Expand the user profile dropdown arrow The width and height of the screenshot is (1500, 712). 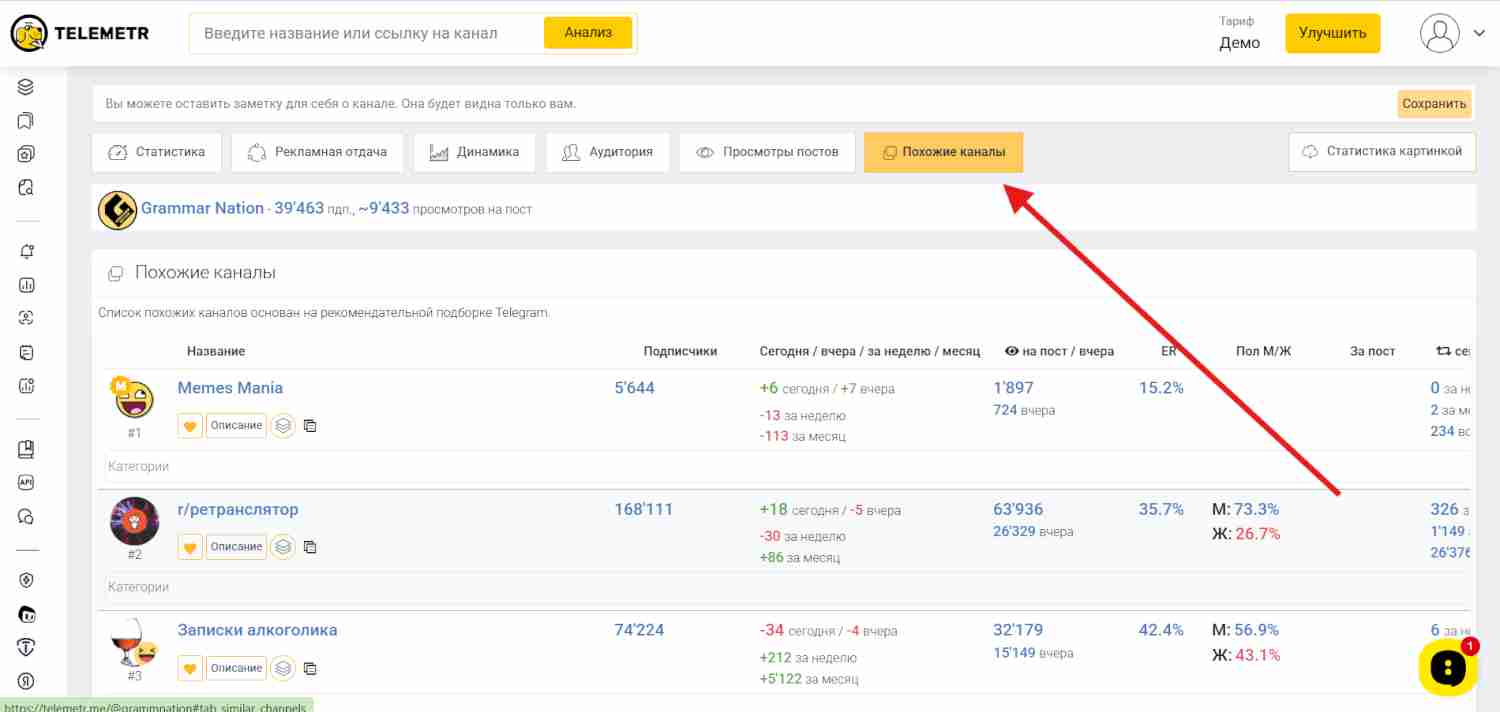point(1479,34)
